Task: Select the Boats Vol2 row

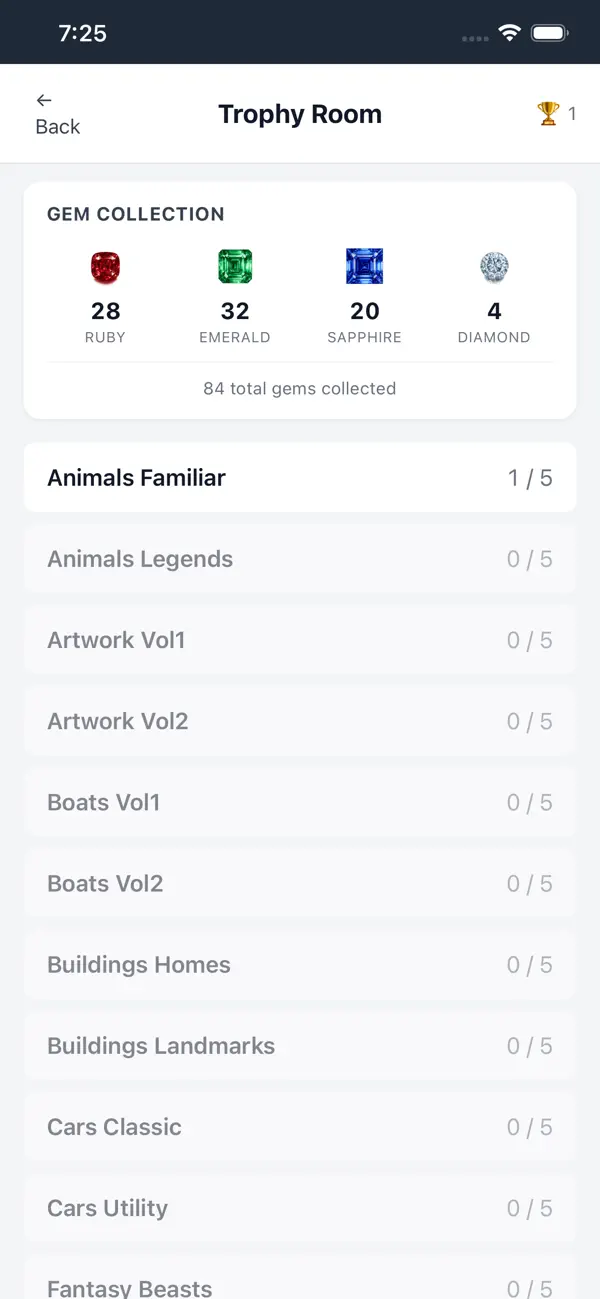Action: 300,883
